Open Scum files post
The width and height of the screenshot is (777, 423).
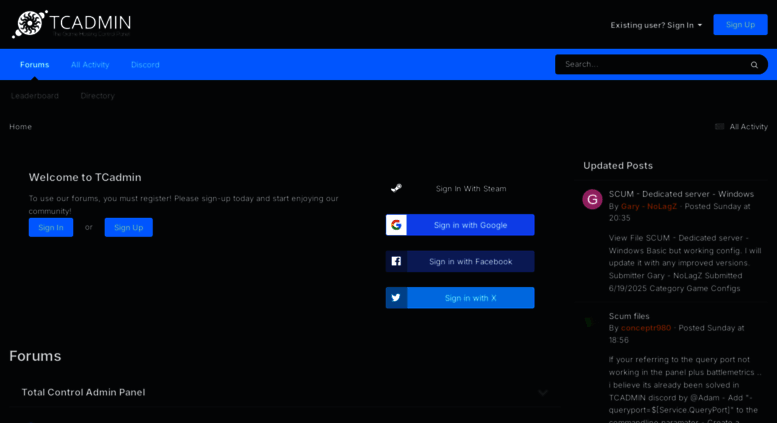629,316
